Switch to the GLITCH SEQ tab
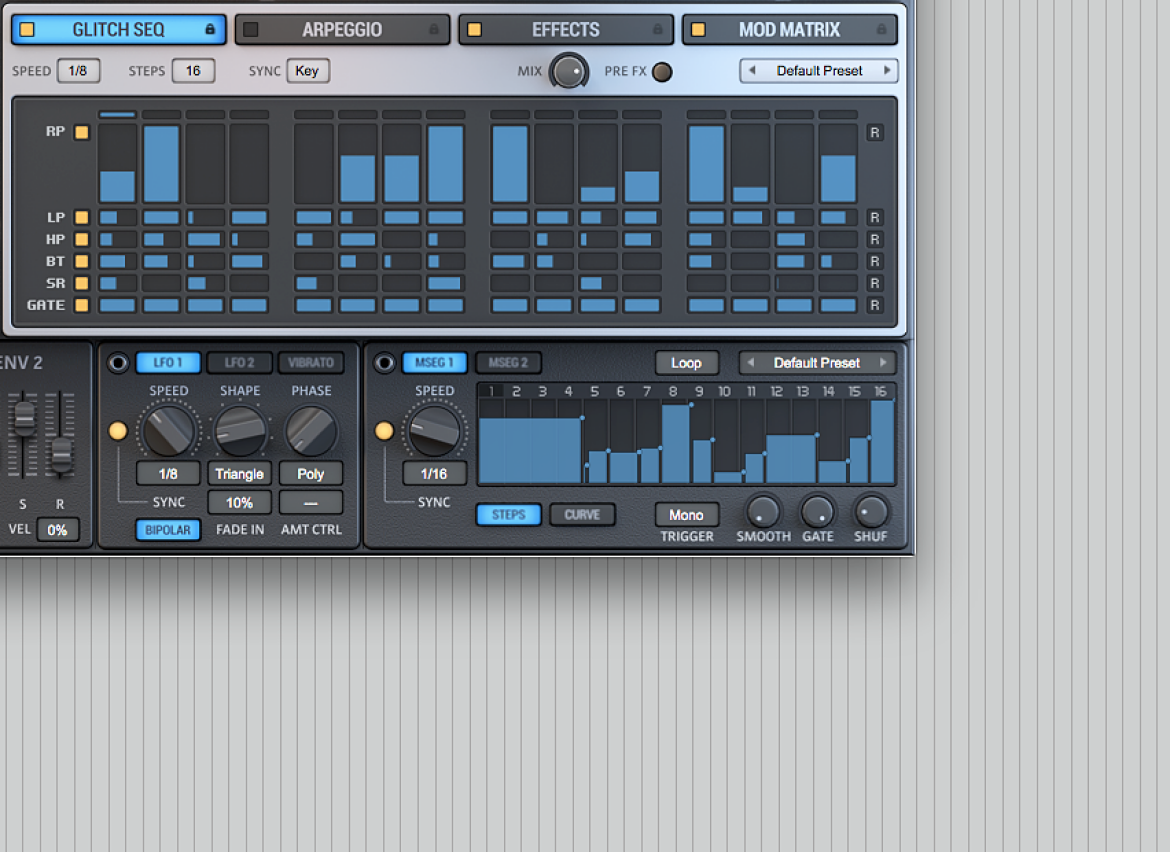This screenshot has width=1170, height=852. 119,30
